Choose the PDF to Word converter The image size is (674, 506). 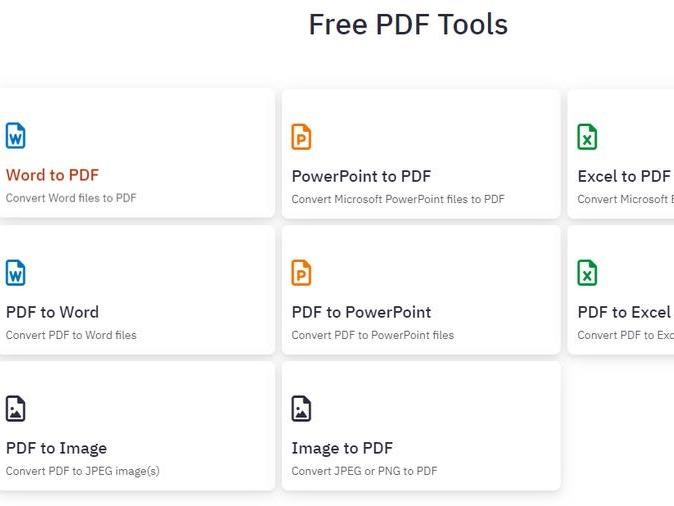click(x=52, y=312)
